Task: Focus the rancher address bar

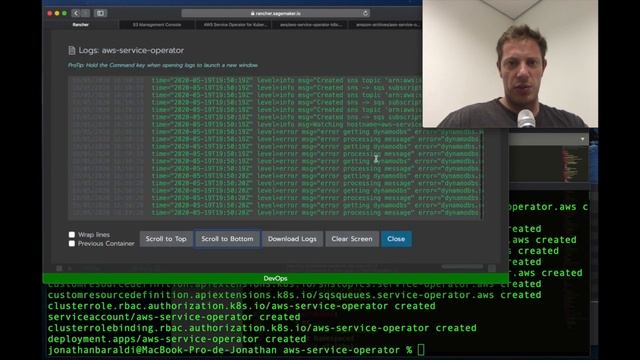Action: point(276,13)
